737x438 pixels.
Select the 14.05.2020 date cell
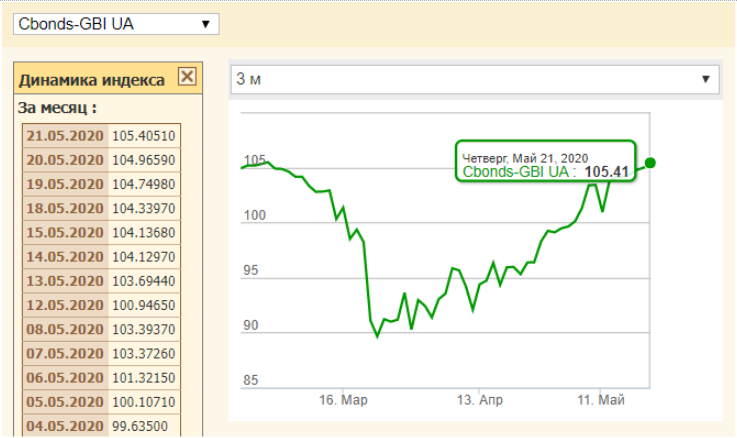click(65, 257)
